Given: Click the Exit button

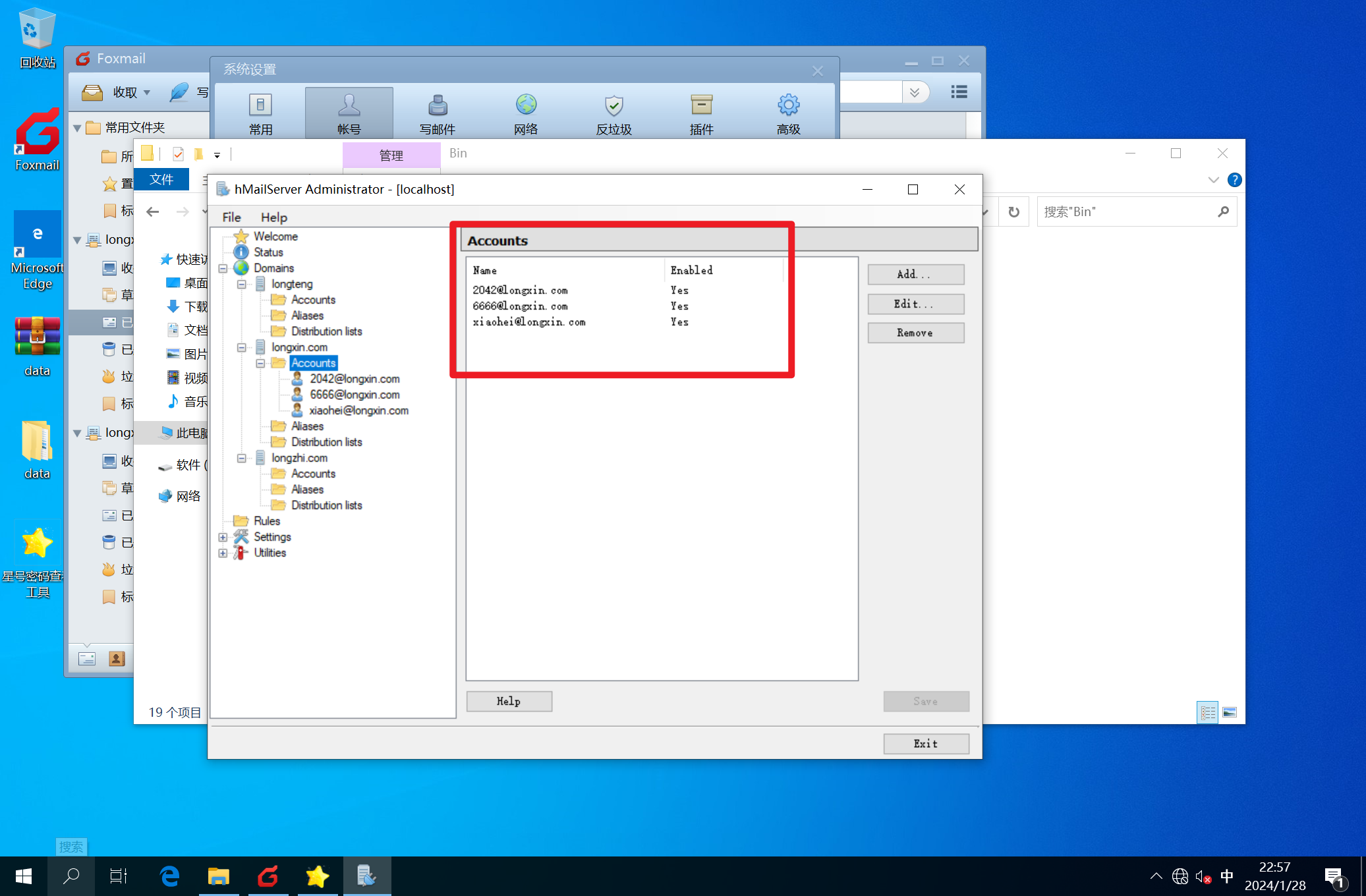Looking at the screenshot, I should tap(926, 744).
